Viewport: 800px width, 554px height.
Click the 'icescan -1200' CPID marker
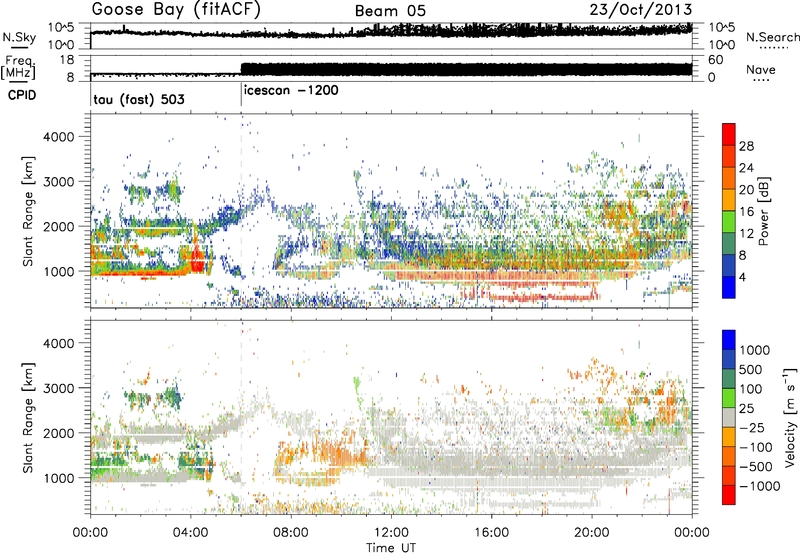291,91
